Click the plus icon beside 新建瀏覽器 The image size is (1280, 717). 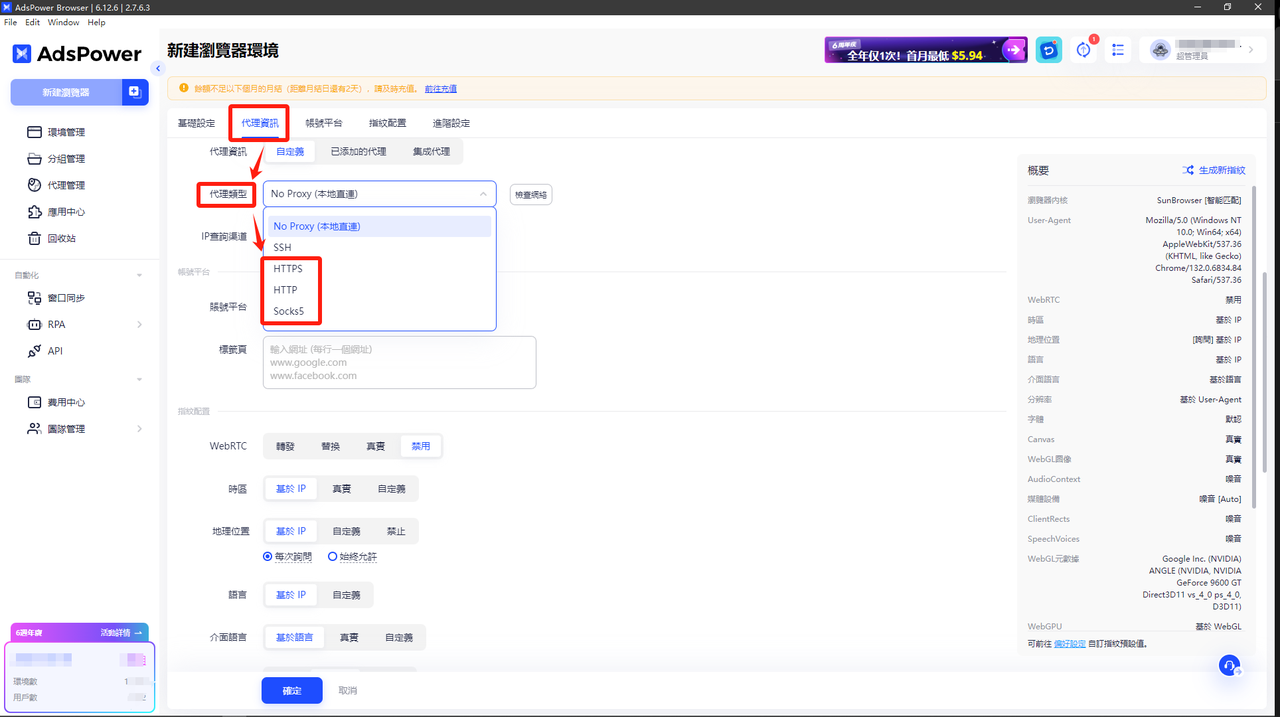[134, 92]
